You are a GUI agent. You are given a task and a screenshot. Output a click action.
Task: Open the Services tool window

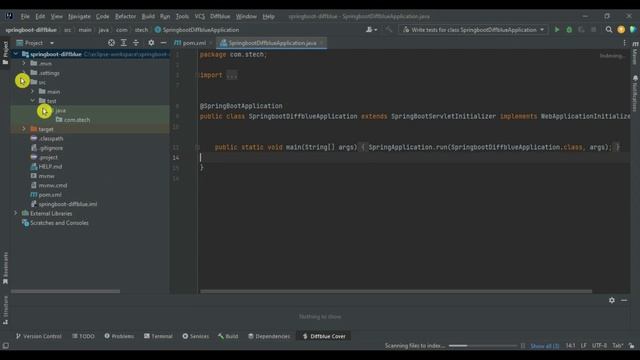(196, 336)
